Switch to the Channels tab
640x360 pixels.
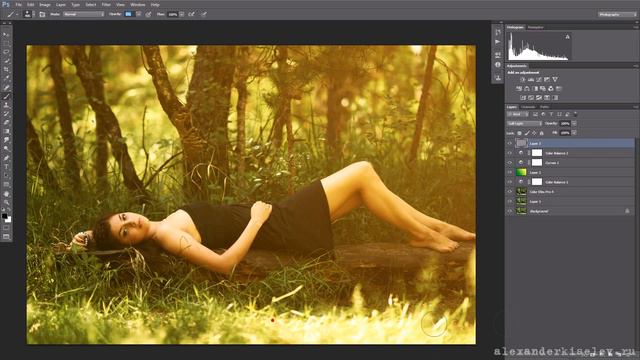pos(528,107)
